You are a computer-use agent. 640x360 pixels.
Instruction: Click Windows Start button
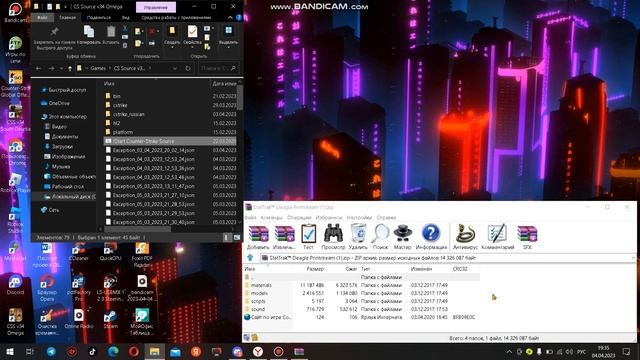[x=10, y=351]
